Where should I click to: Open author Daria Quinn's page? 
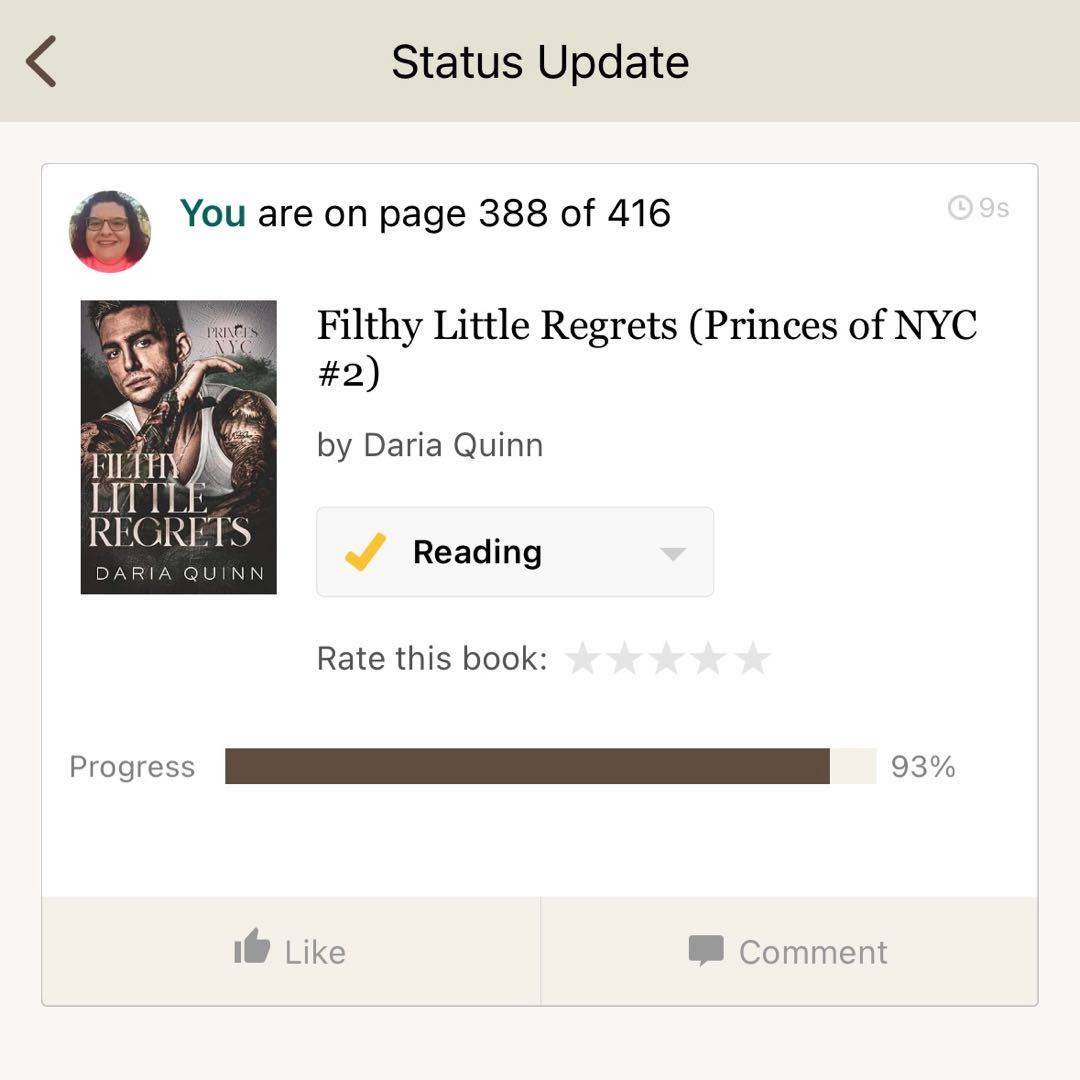pos(453,445)
